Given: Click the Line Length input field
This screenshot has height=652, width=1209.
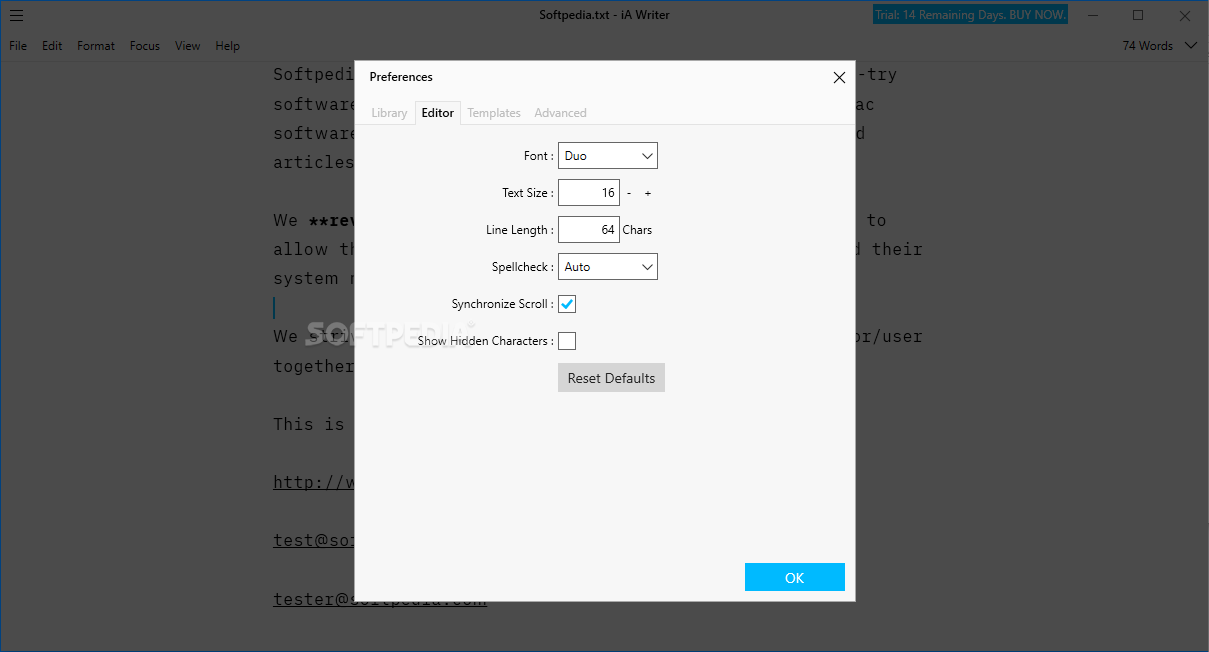Looking at the screenshot, I should pos(589,230).
